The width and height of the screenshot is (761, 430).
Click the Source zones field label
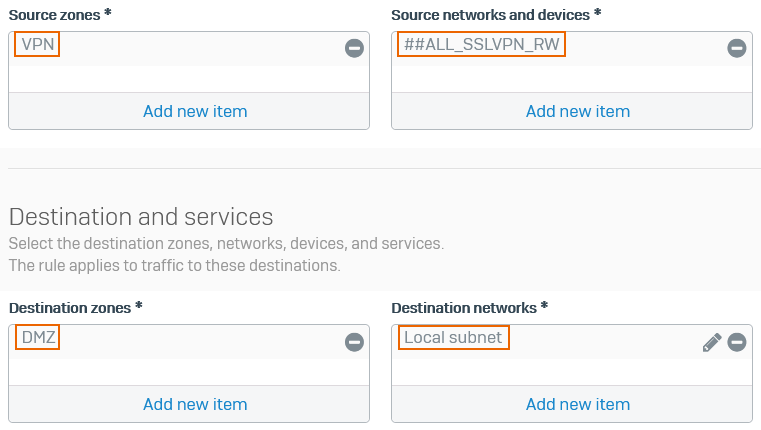coord(59,14)
